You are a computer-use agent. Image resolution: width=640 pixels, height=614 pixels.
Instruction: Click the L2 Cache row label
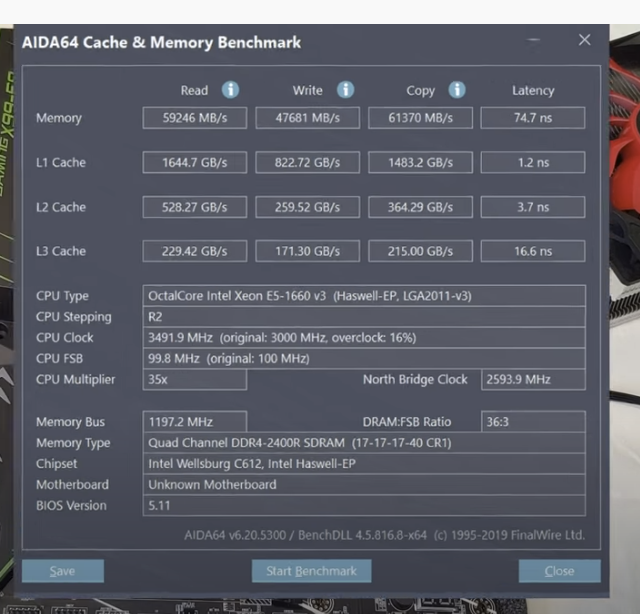coord(61,207)
